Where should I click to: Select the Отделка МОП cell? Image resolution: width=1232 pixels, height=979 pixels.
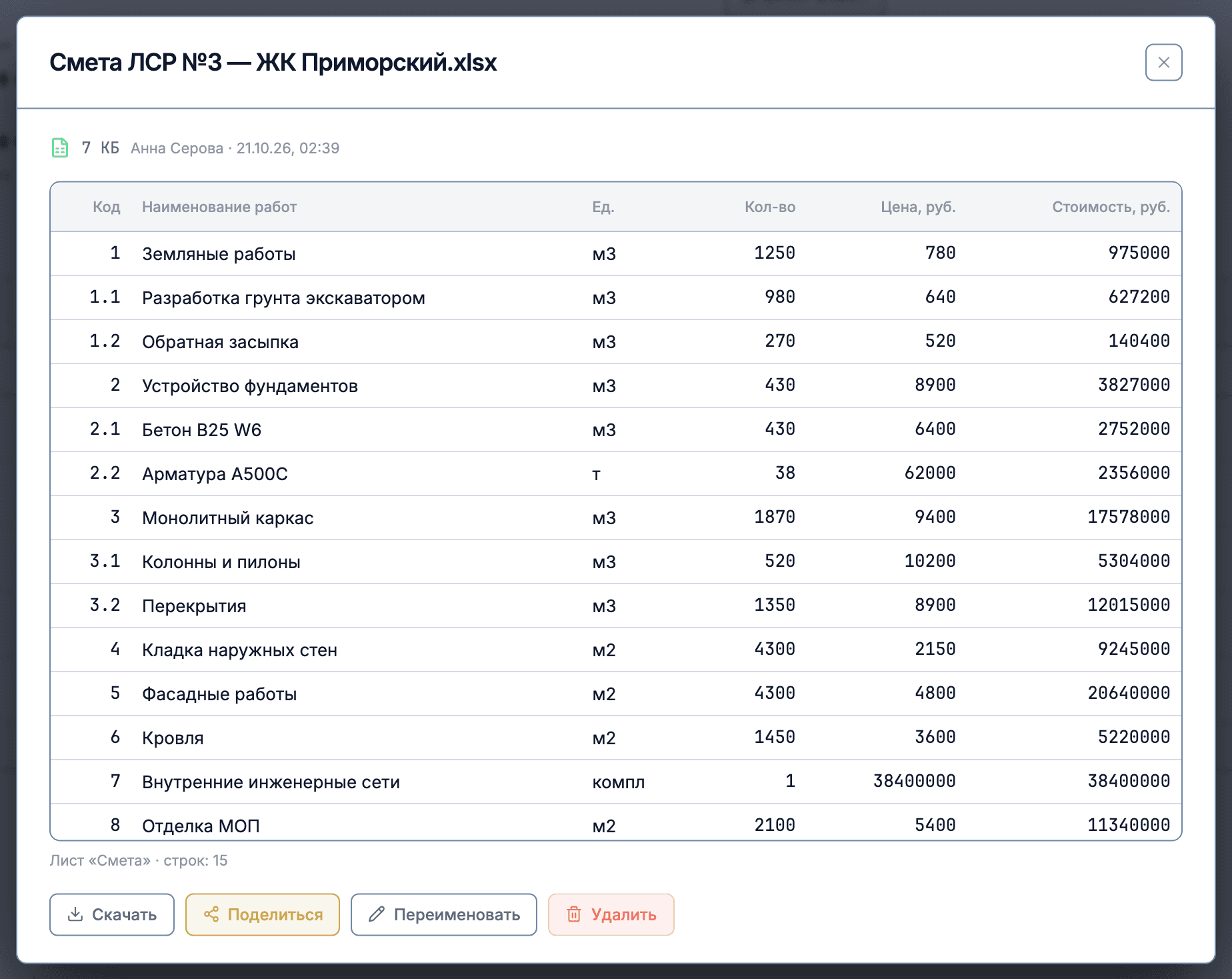click(x=201, y=826)
